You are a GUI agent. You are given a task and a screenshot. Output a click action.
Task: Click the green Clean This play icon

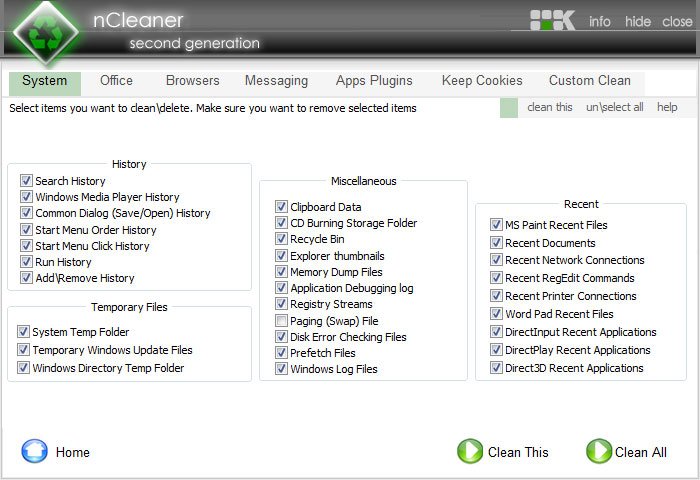(x=470, y=451)
